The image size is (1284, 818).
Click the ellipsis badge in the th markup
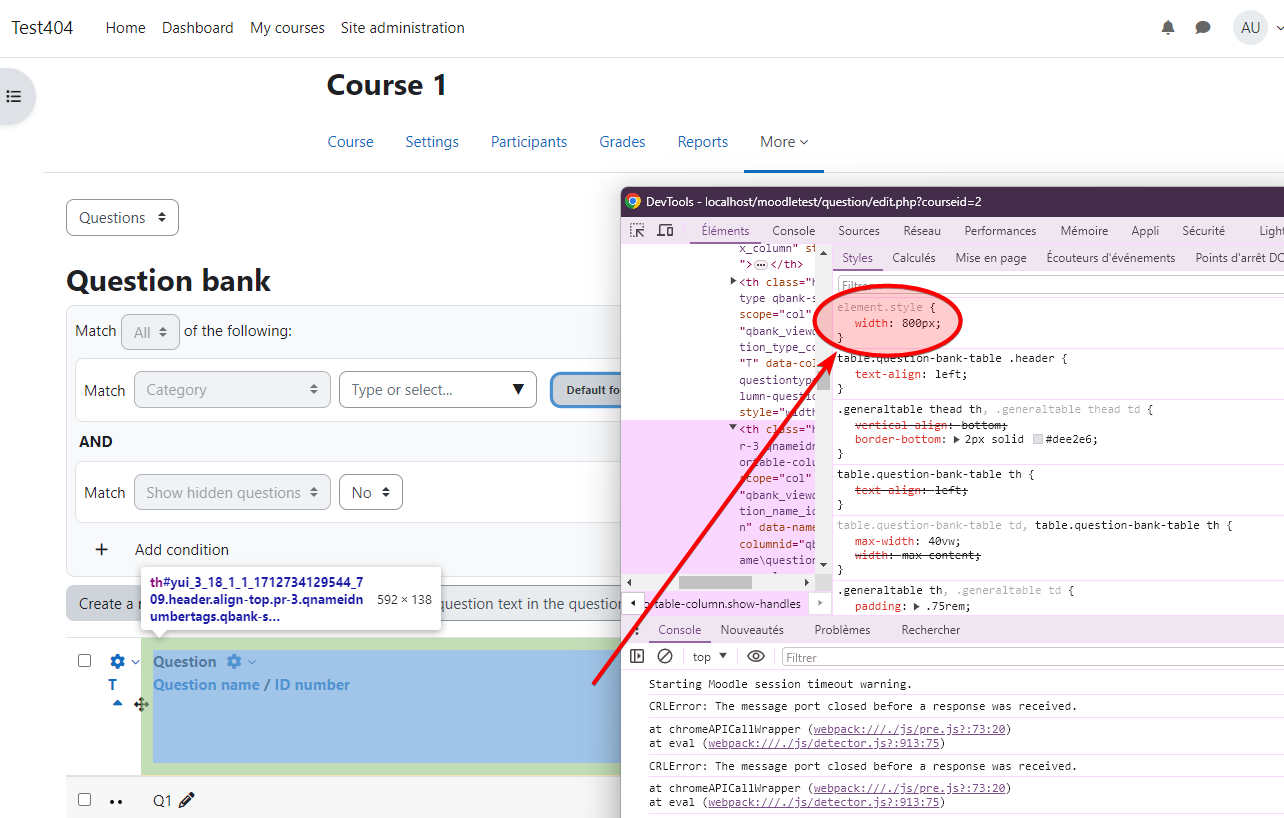761,264
